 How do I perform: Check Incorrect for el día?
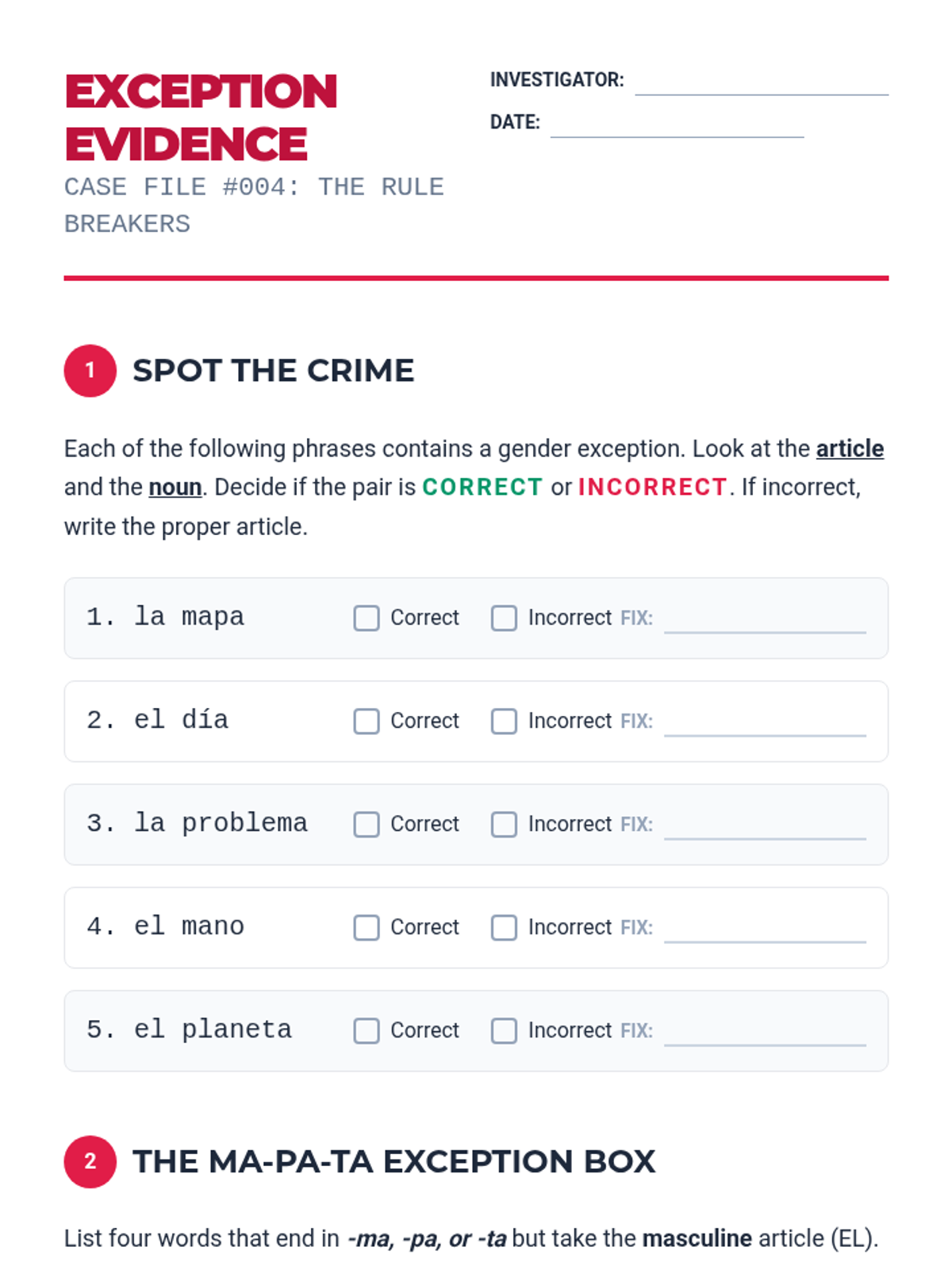[504, 722]
